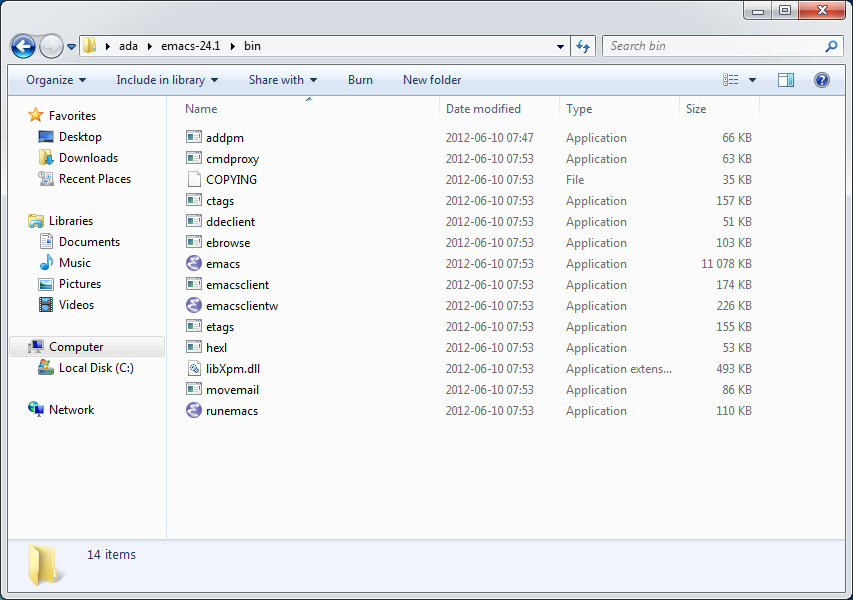The image size is (853, 600).
Task: Click the Music library note icon
Action: [x=46, y=262]
